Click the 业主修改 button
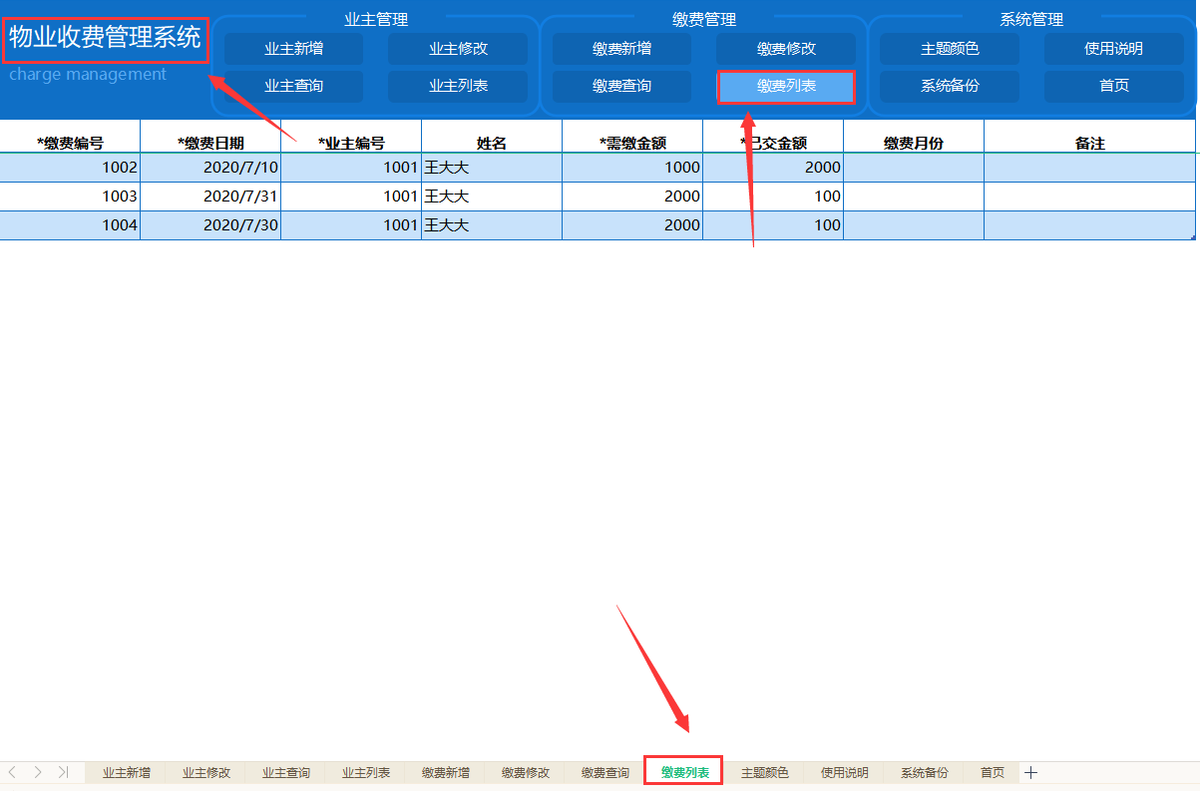1200x791 pixels. tap(457, 49)
